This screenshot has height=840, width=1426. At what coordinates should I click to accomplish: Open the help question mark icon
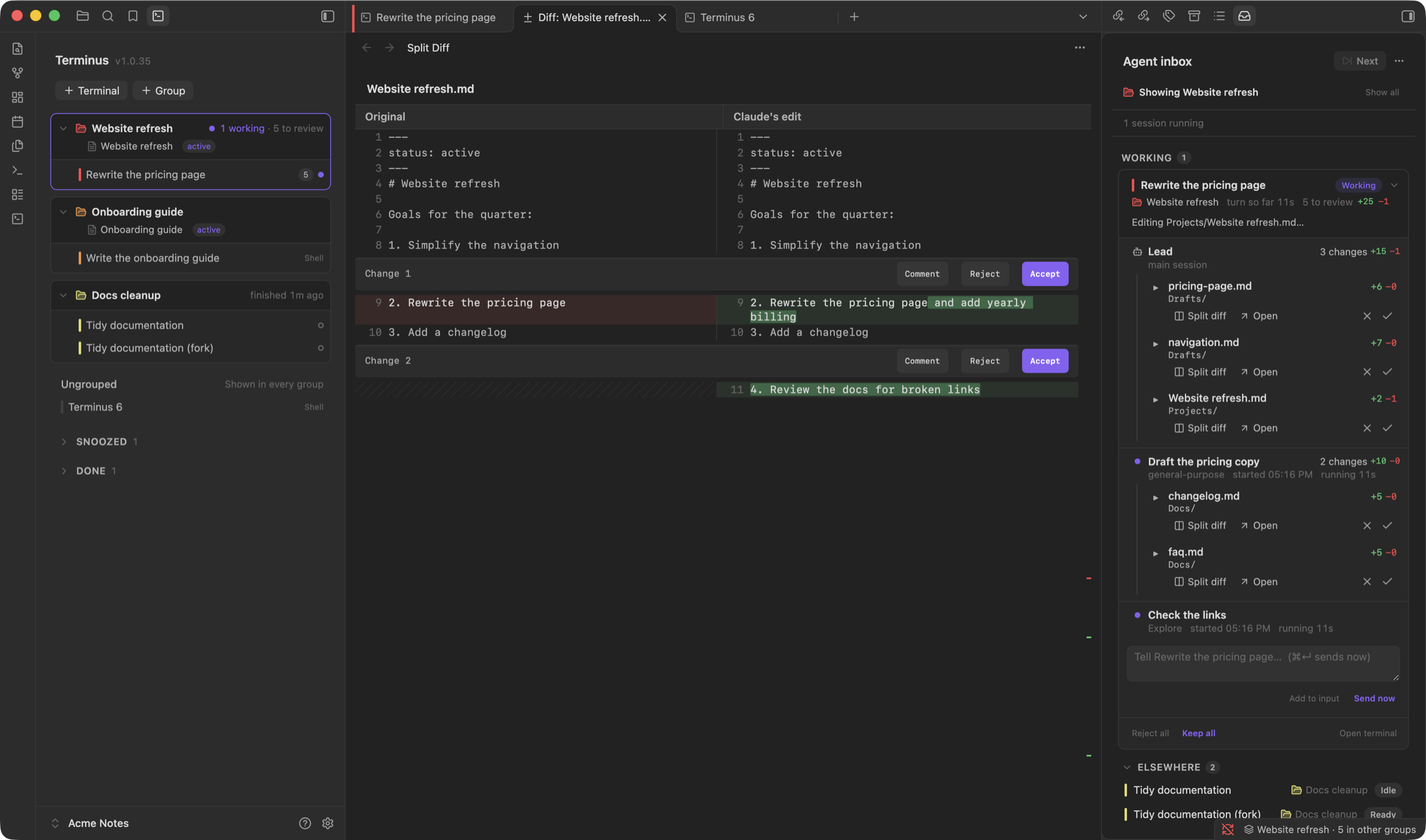pos(305,823)
